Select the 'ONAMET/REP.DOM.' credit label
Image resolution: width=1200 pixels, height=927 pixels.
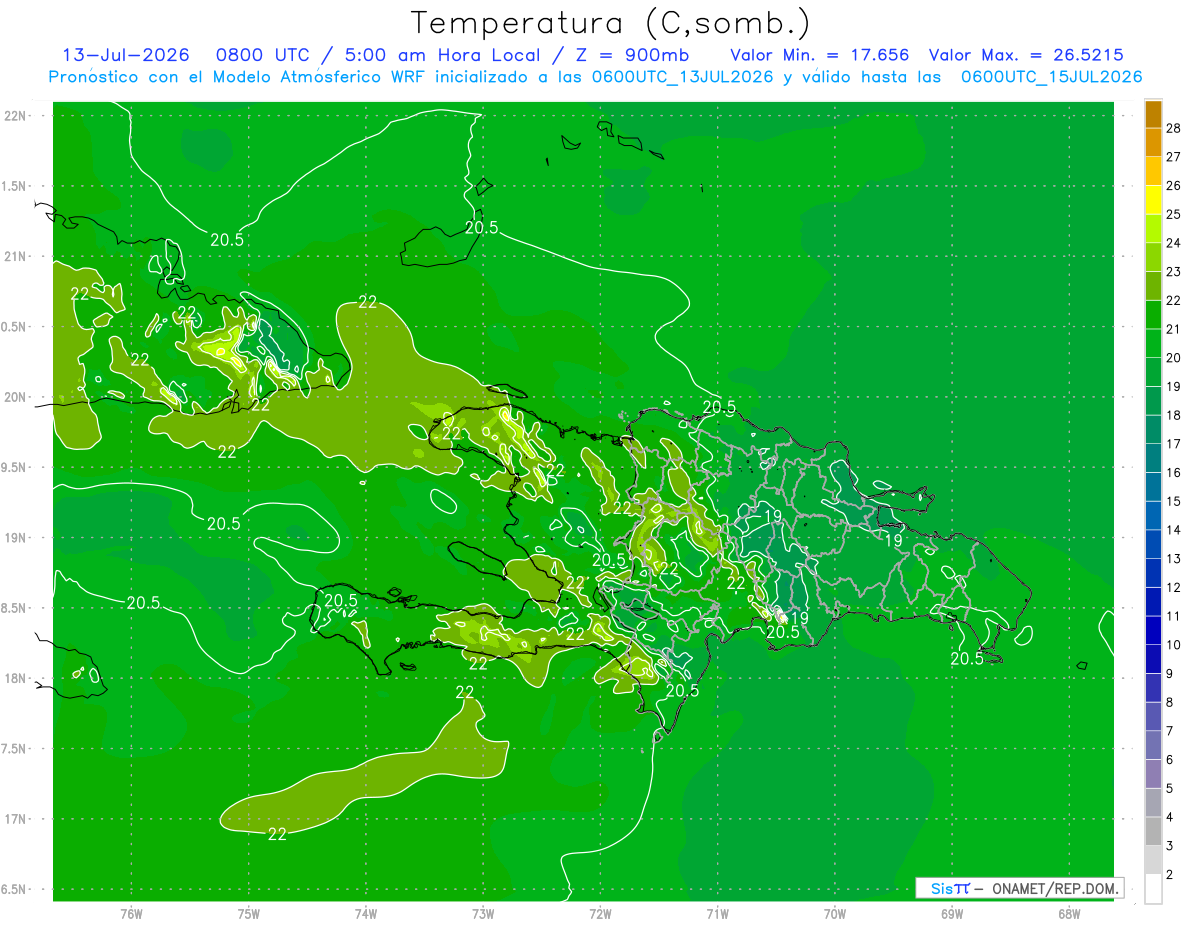1055,888
